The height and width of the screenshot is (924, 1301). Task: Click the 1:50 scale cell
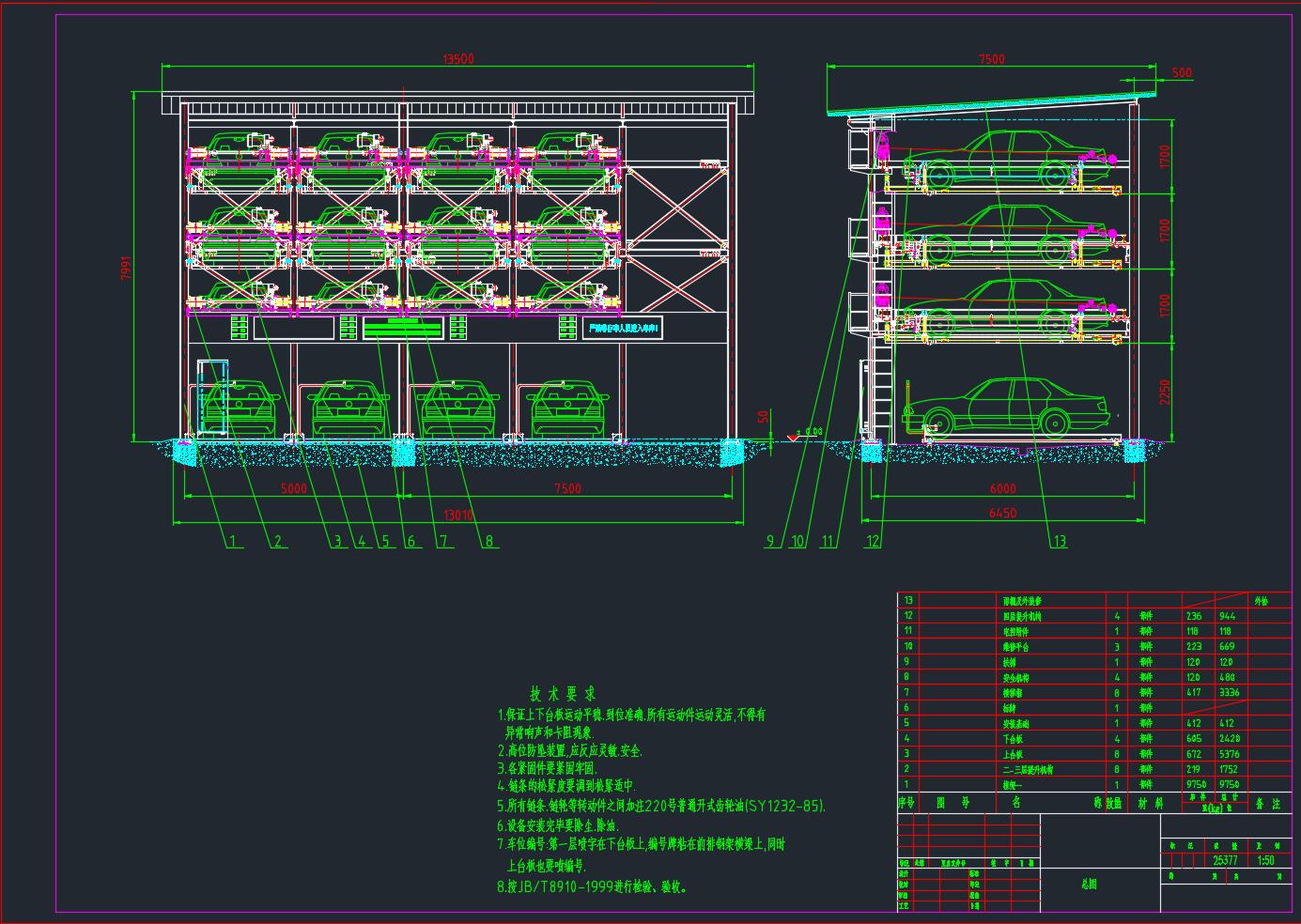[x=1265, y=860]
